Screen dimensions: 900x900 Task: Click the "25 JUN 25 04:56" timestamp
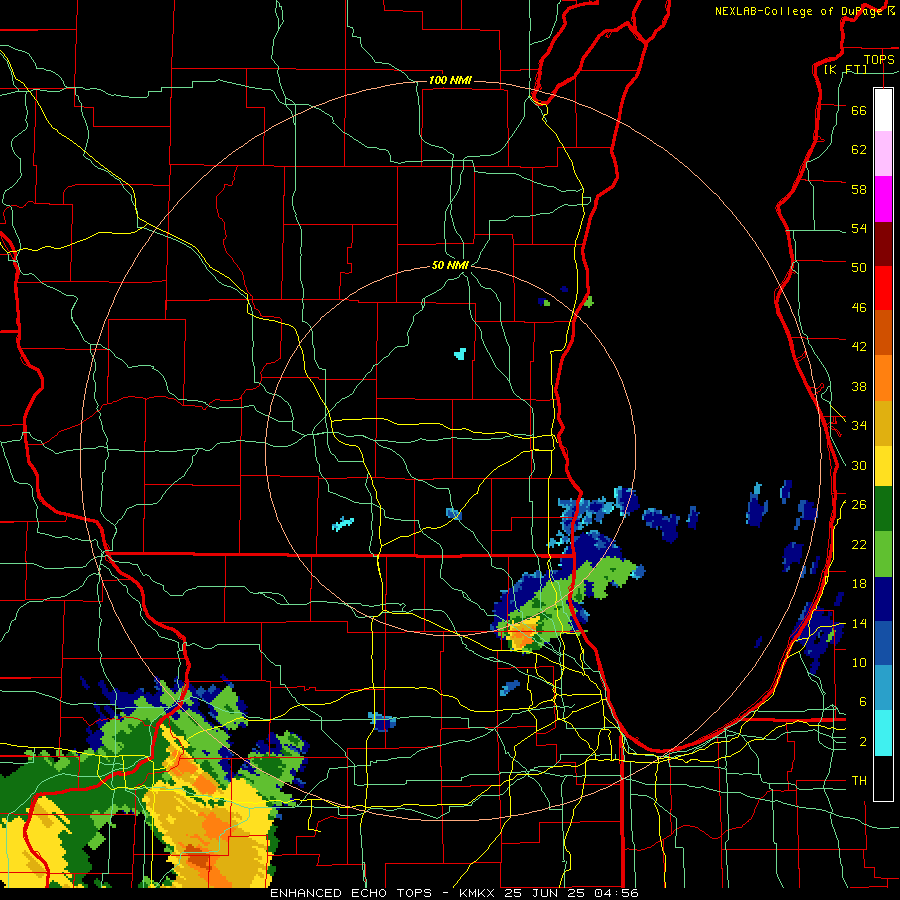click(x=571, y=893)
